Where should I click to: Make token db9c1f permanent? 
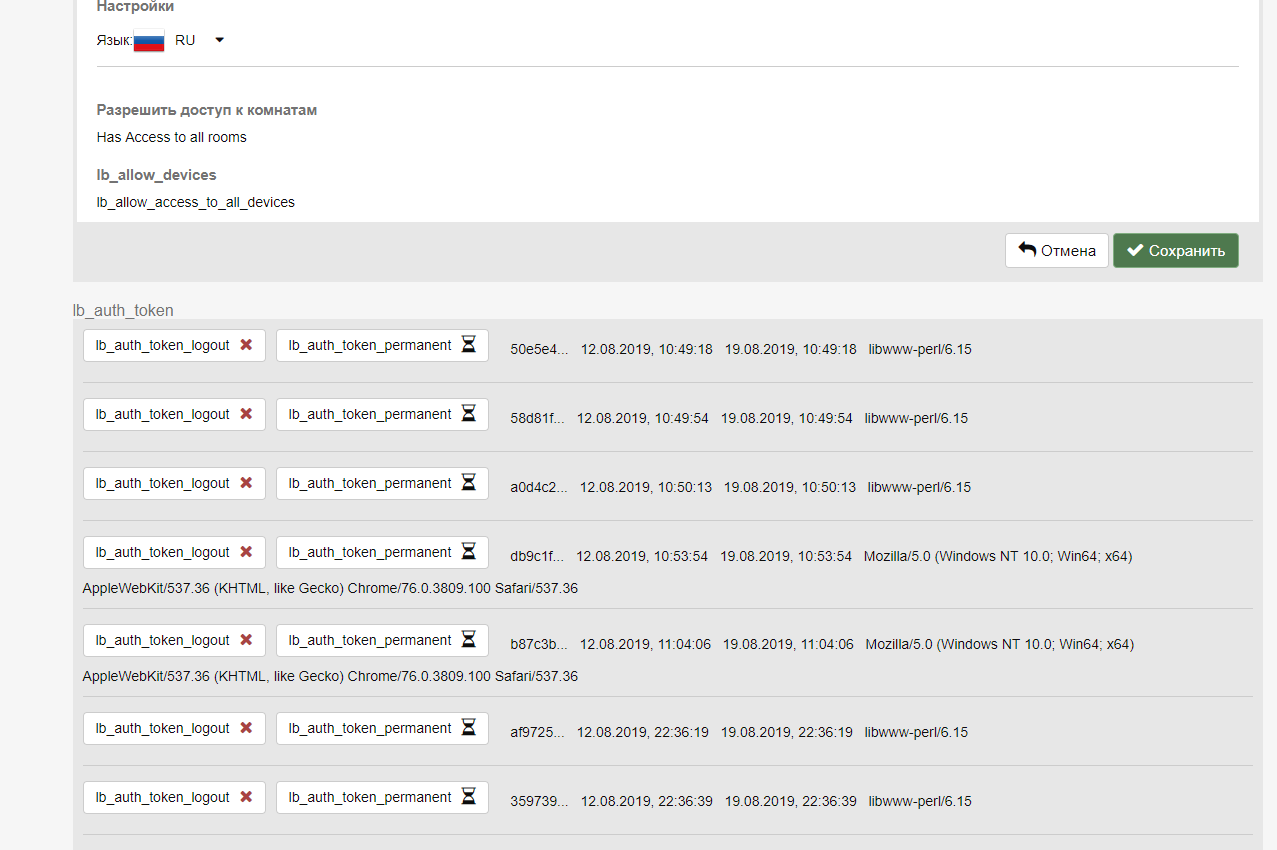pyautogui.click(x=381, y=552)
